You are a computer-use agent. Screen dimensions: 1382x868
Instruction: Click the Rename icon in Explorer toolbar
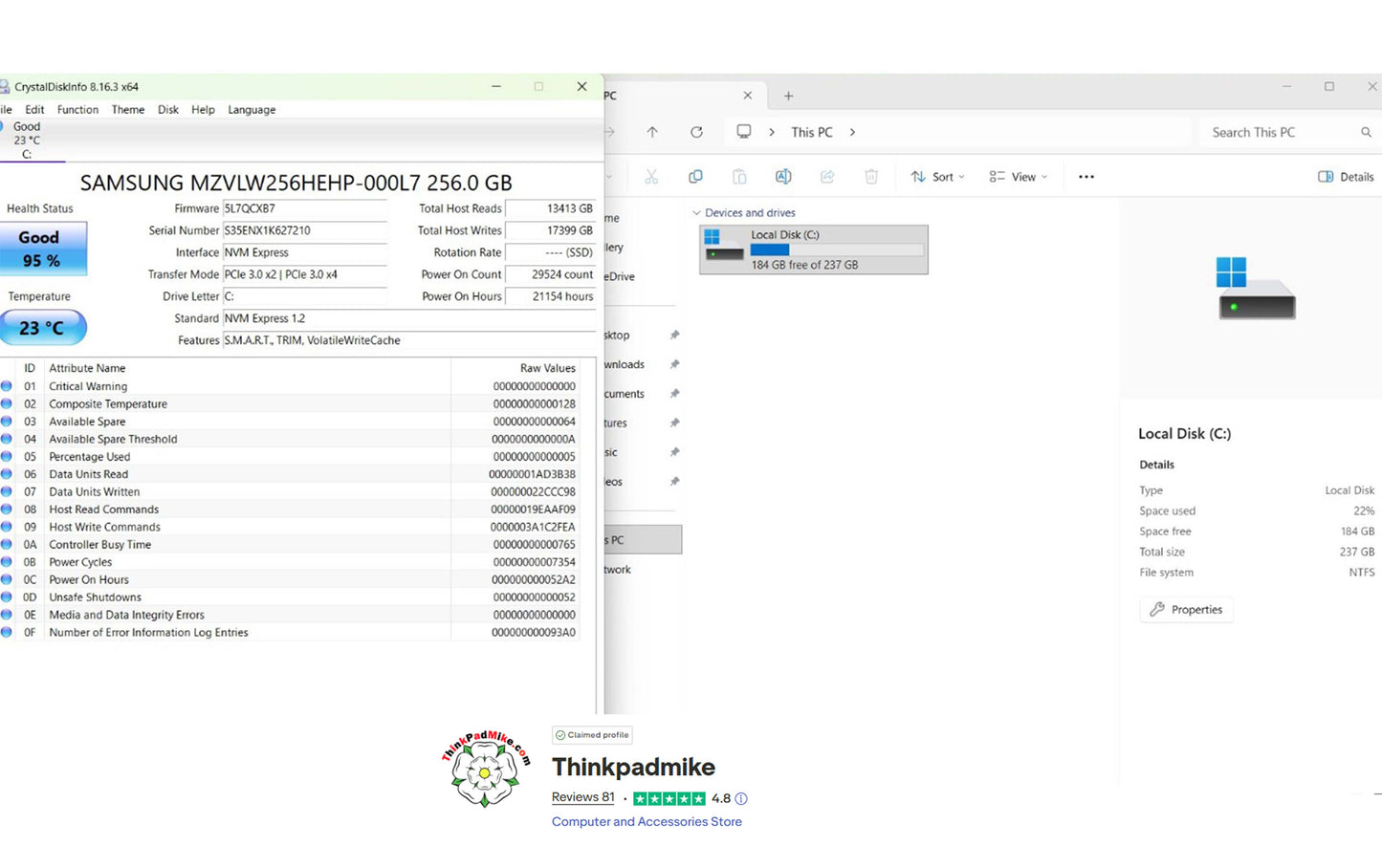point(783,177)
